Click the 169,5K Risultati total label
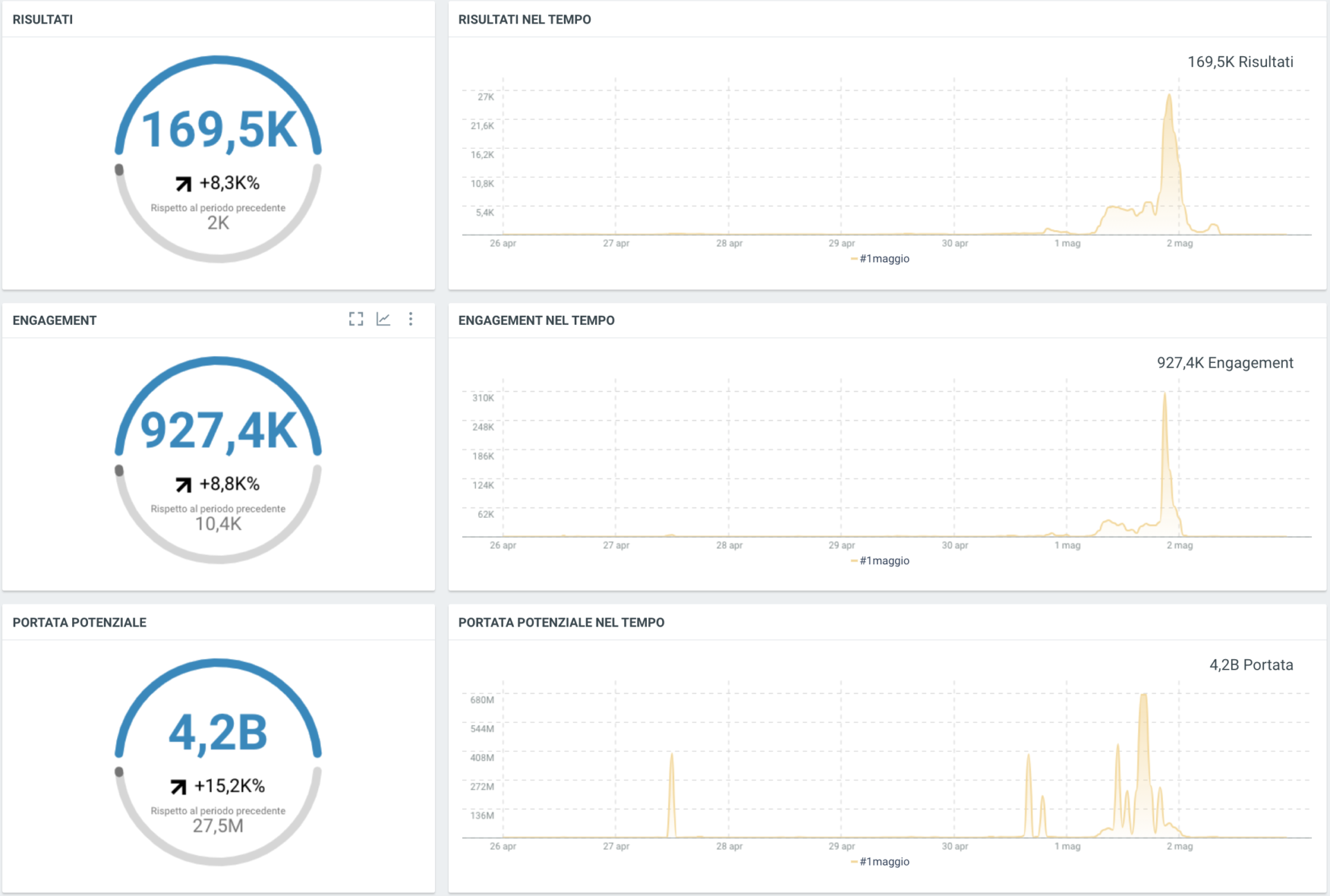This screenshot has height=896, width=1330. tap(1240, 62)
